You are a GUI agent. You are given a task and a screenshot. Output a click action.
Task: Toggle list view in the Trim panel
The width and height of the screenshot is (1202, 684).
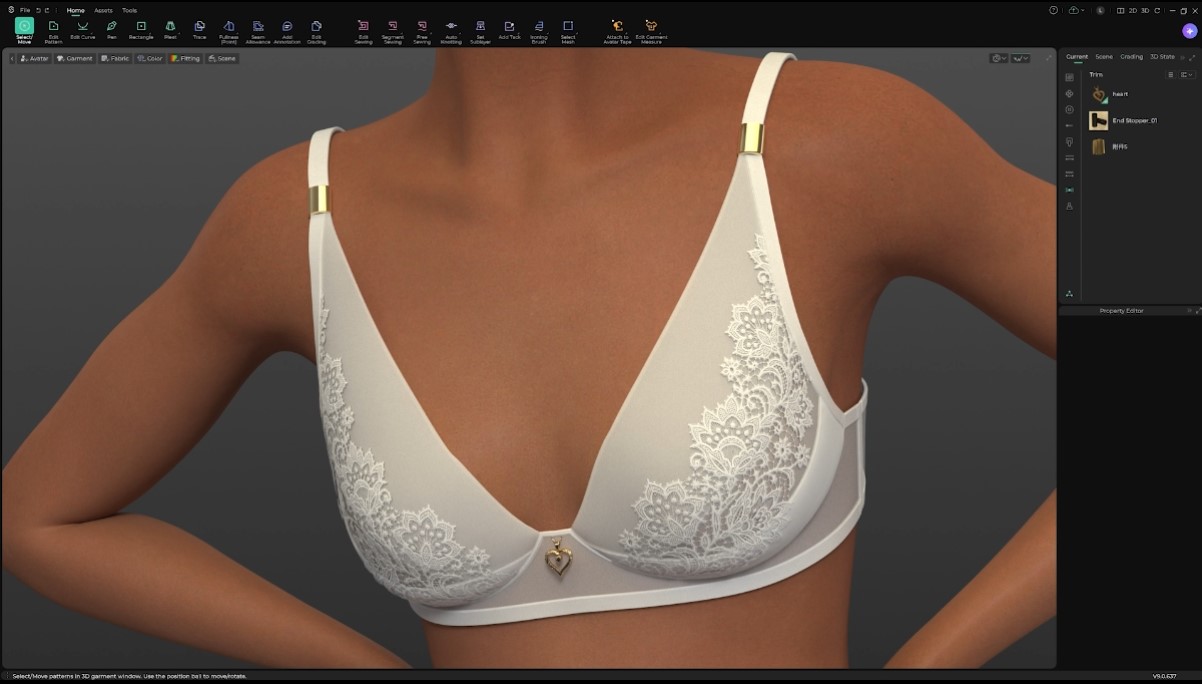(1171, 75)
